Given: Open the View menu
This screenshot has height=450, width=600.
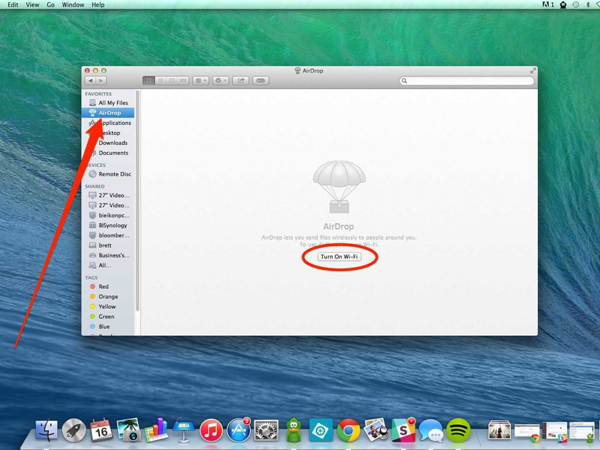Looking at the screenshot, I should pyautogui.click(x=32, y=5).
